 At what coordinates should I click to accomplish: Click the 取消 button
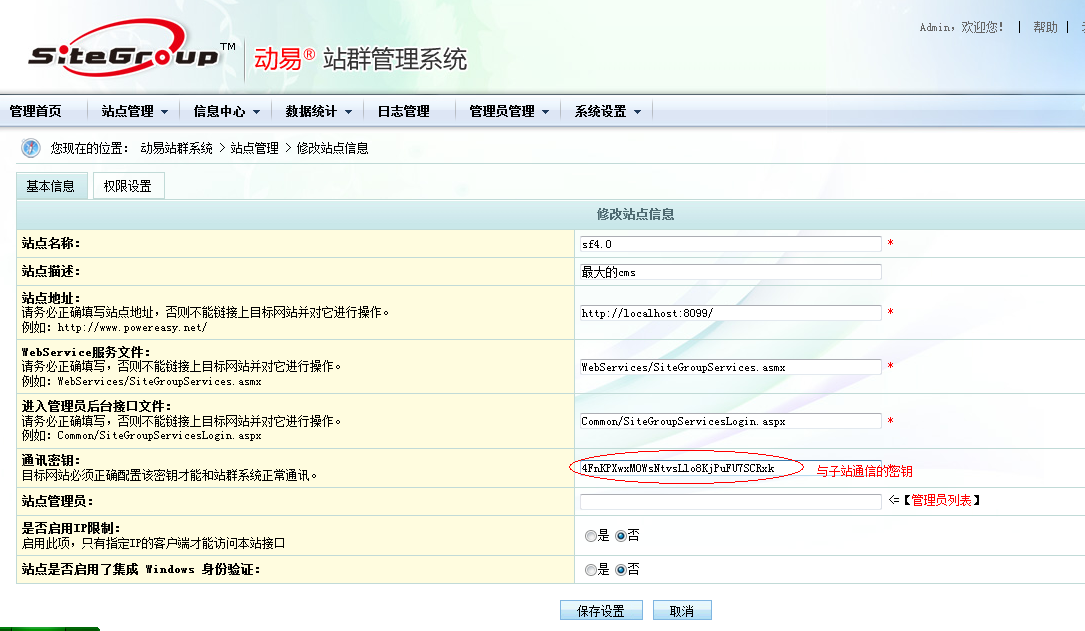pos(682,611)
